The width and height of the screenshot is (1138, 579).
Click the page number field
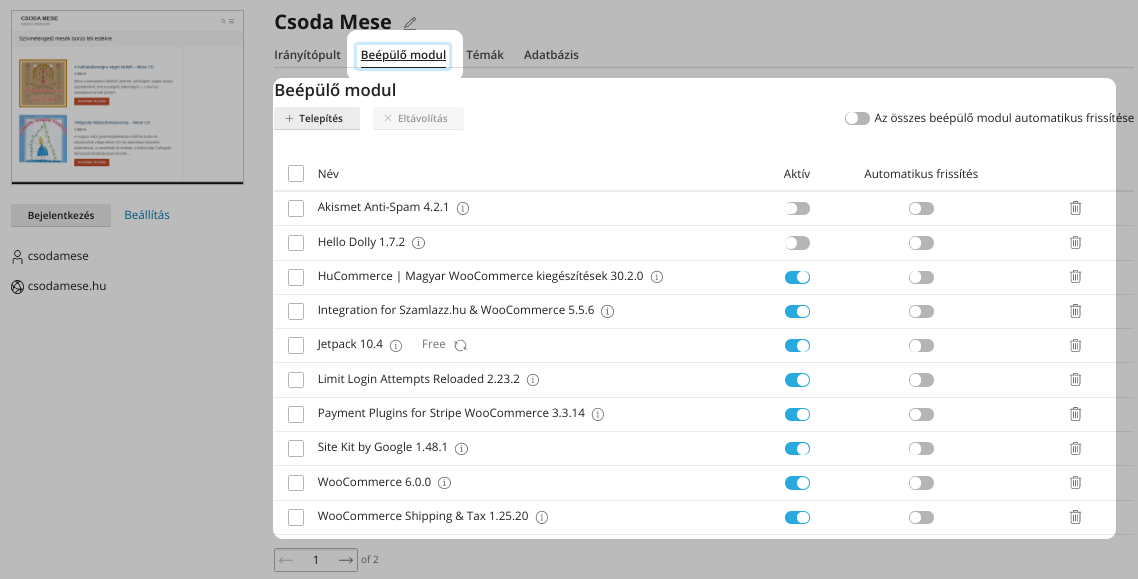pos(316,560)
